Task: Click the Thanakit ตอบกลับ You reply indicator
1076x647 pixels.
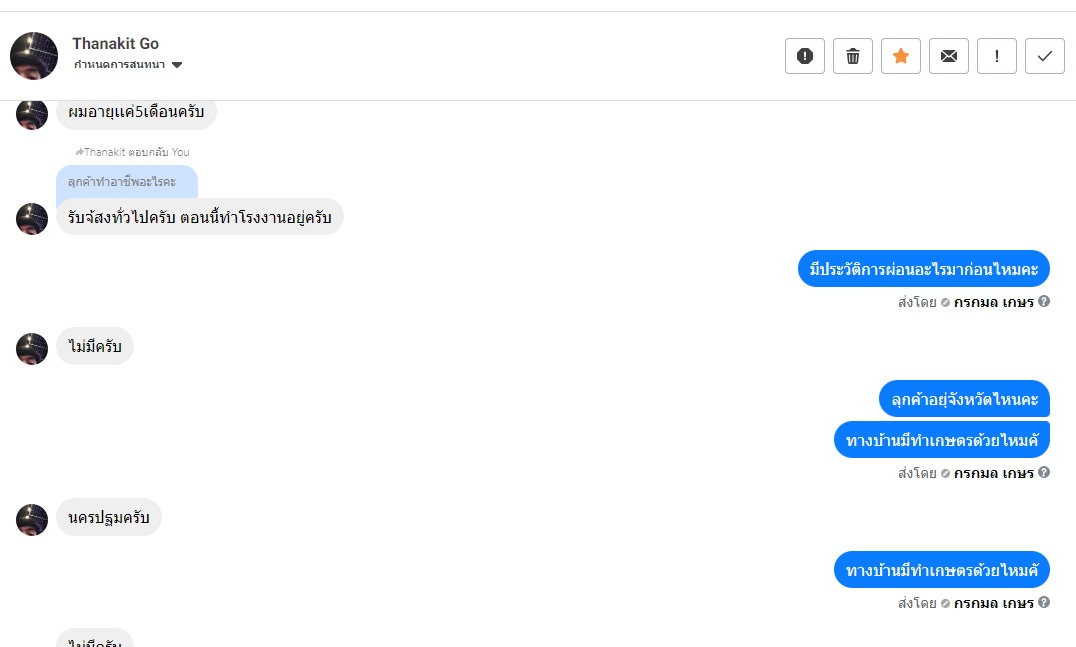Action: 132,152
